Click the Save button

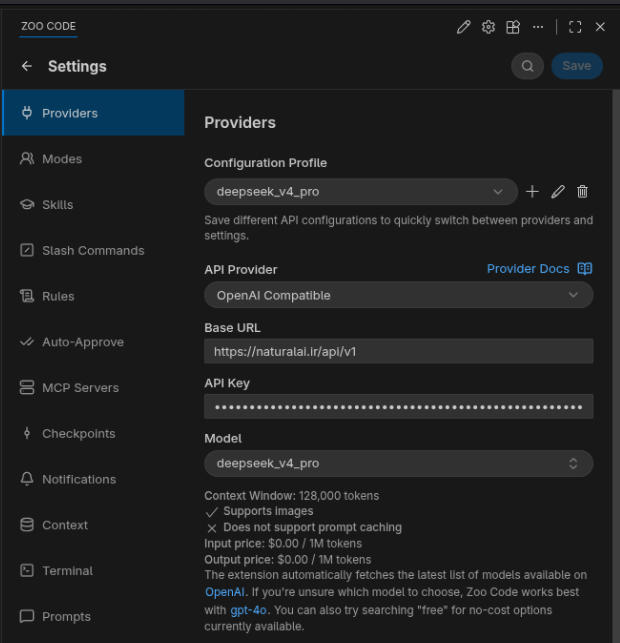pyautogui.click(x=577, y=66)
